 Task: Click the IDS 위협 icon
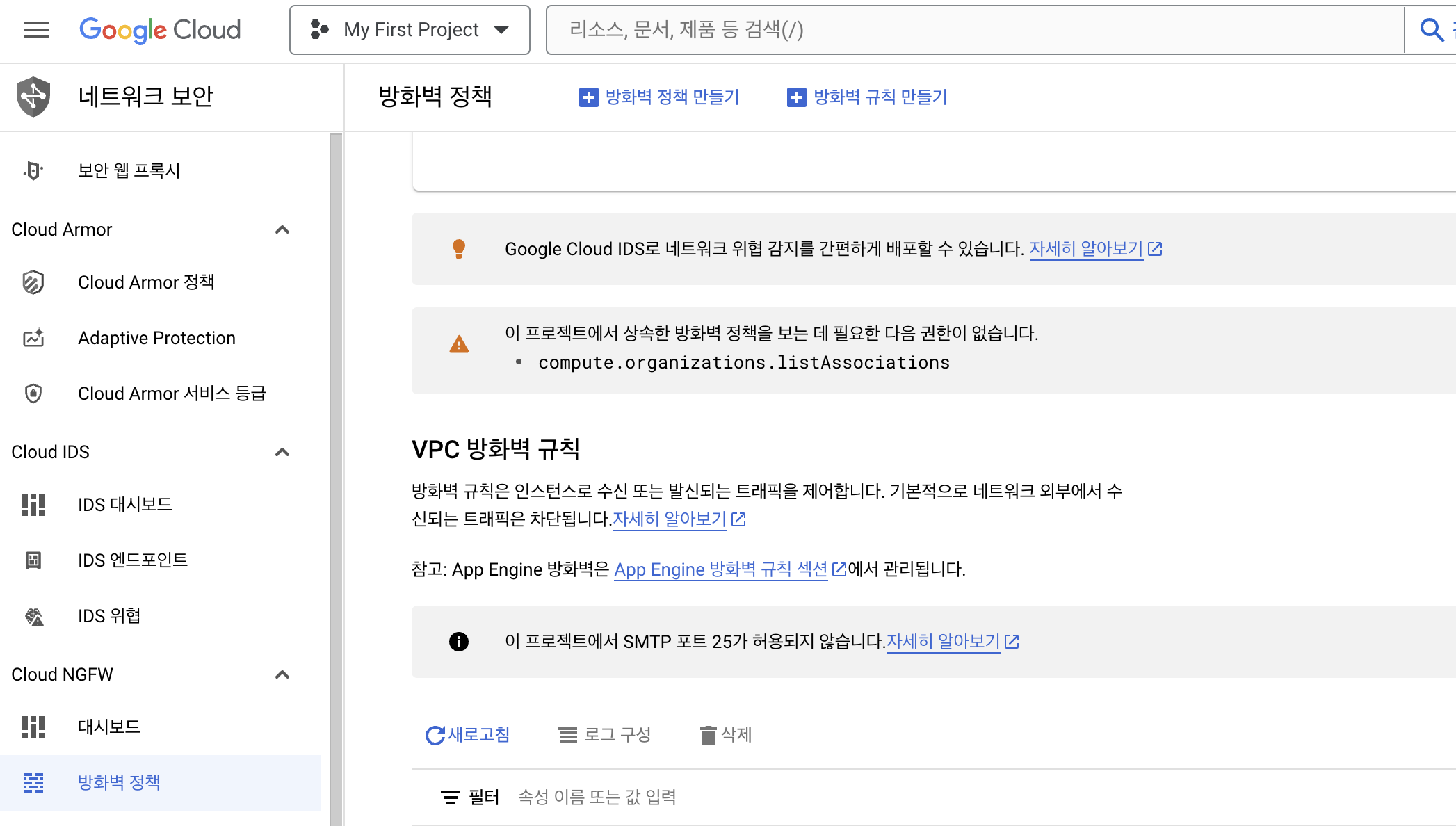click(34, 617)
